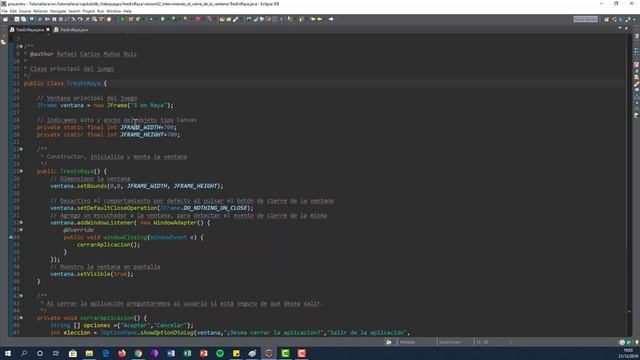The height and width of the screenshot is (360, 640).
Task: Open Spotify from the taskbar
Action: pyautogui.click(x=220, y=353)
